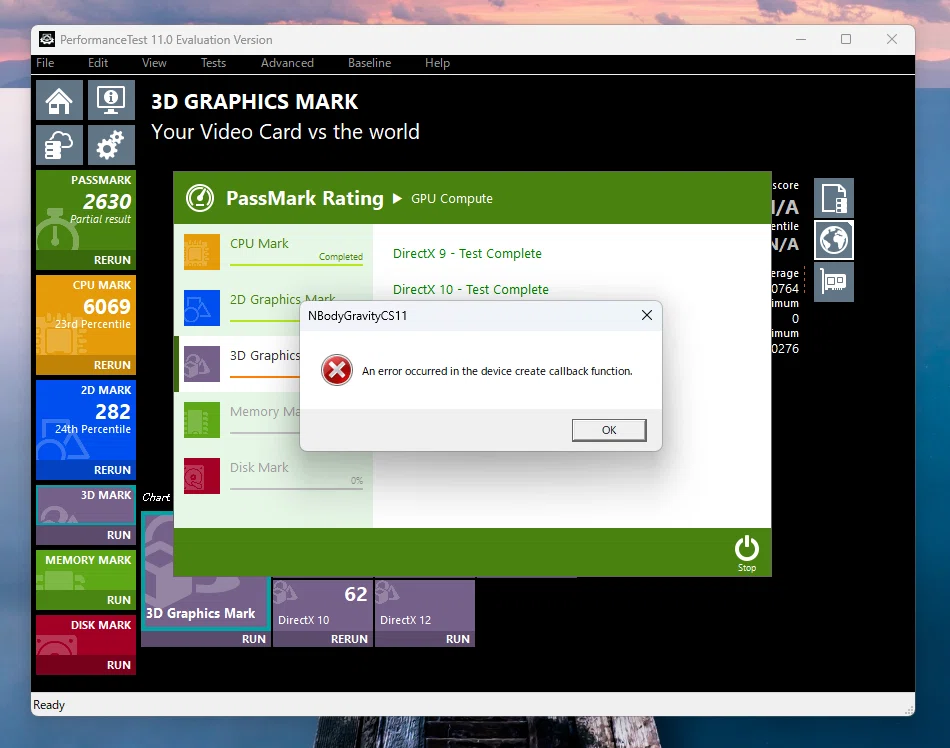
Task: Click the DirectX 12 tile
Action: [x=425, y=604]
